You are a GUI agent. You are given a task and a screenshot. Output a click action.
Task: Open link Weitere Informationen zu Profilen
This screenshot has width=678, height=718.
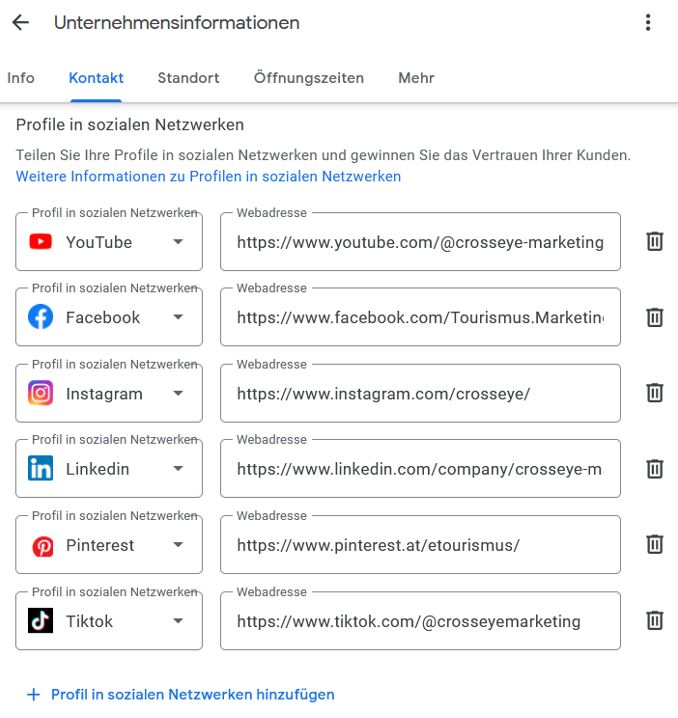[x=208, y=176]
